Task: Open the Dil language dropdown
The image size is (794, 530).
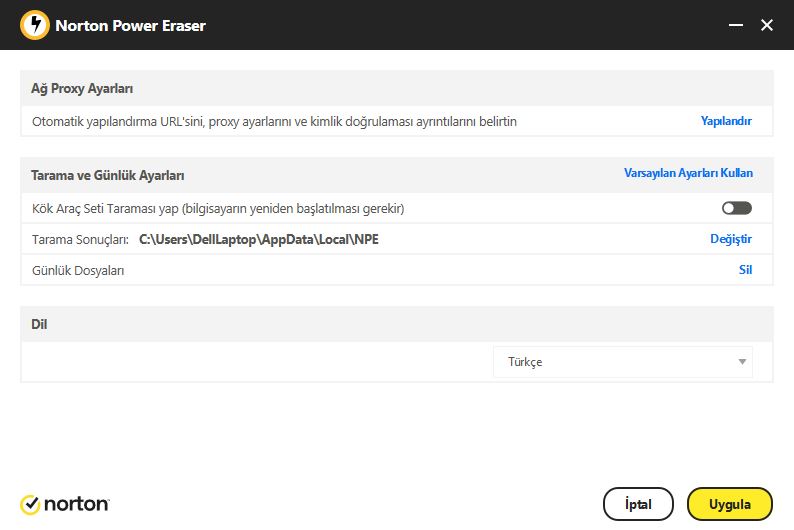Action: (x=623, y=362)
